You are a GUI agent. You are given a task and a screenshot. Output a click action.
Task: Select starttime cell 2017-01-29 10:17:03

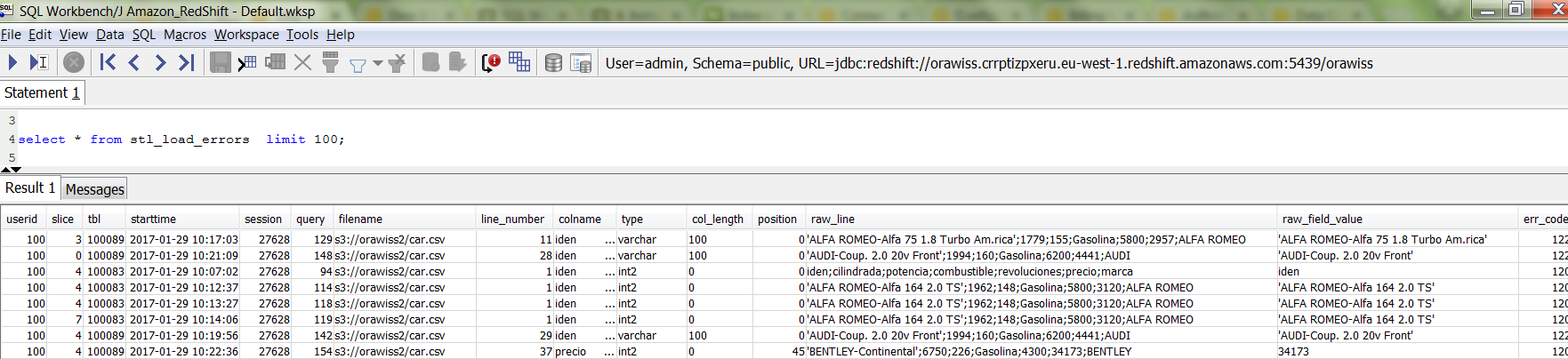pyautogui.click(x=184, y=239)
